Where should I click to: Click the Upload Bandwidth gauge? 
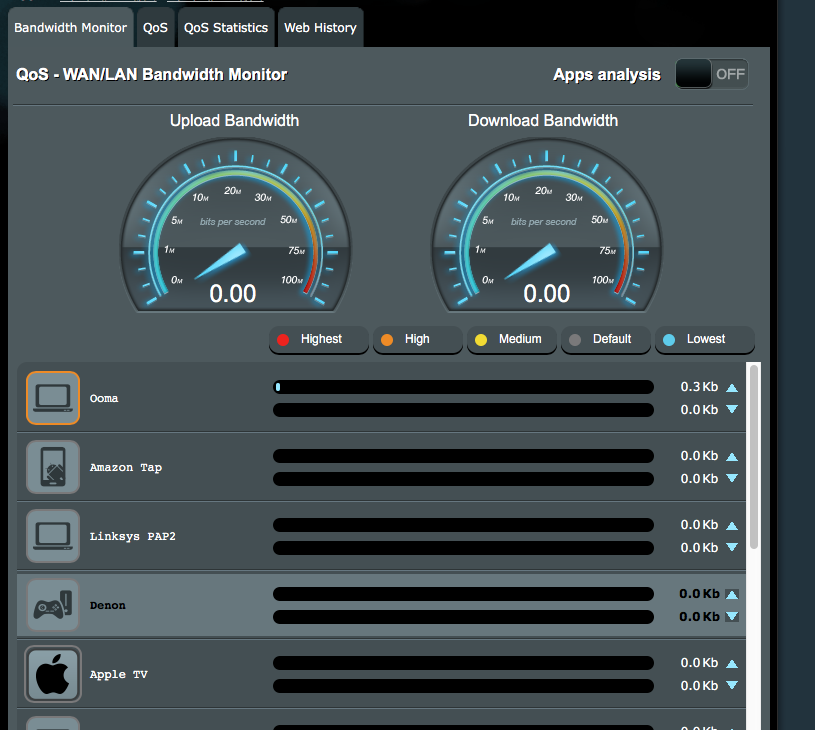[x=235, y=226]
